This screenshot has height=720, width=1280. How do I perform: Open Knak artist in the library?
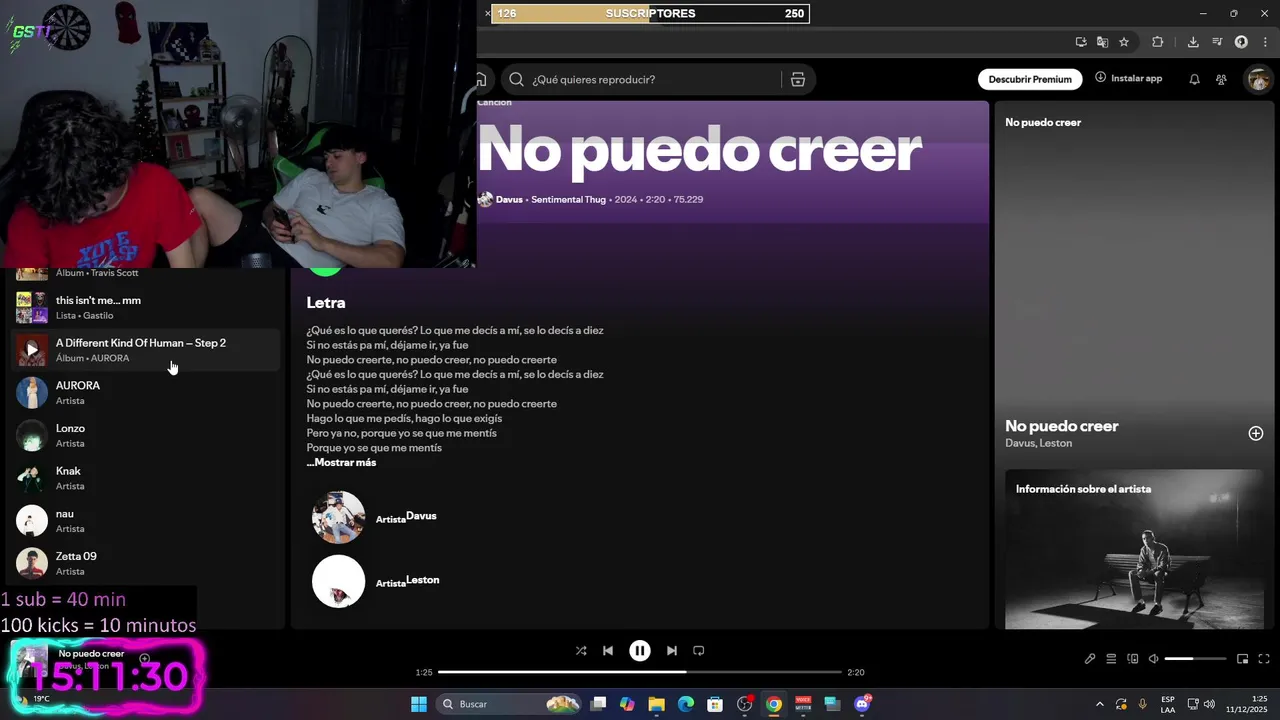coord(145,478)
